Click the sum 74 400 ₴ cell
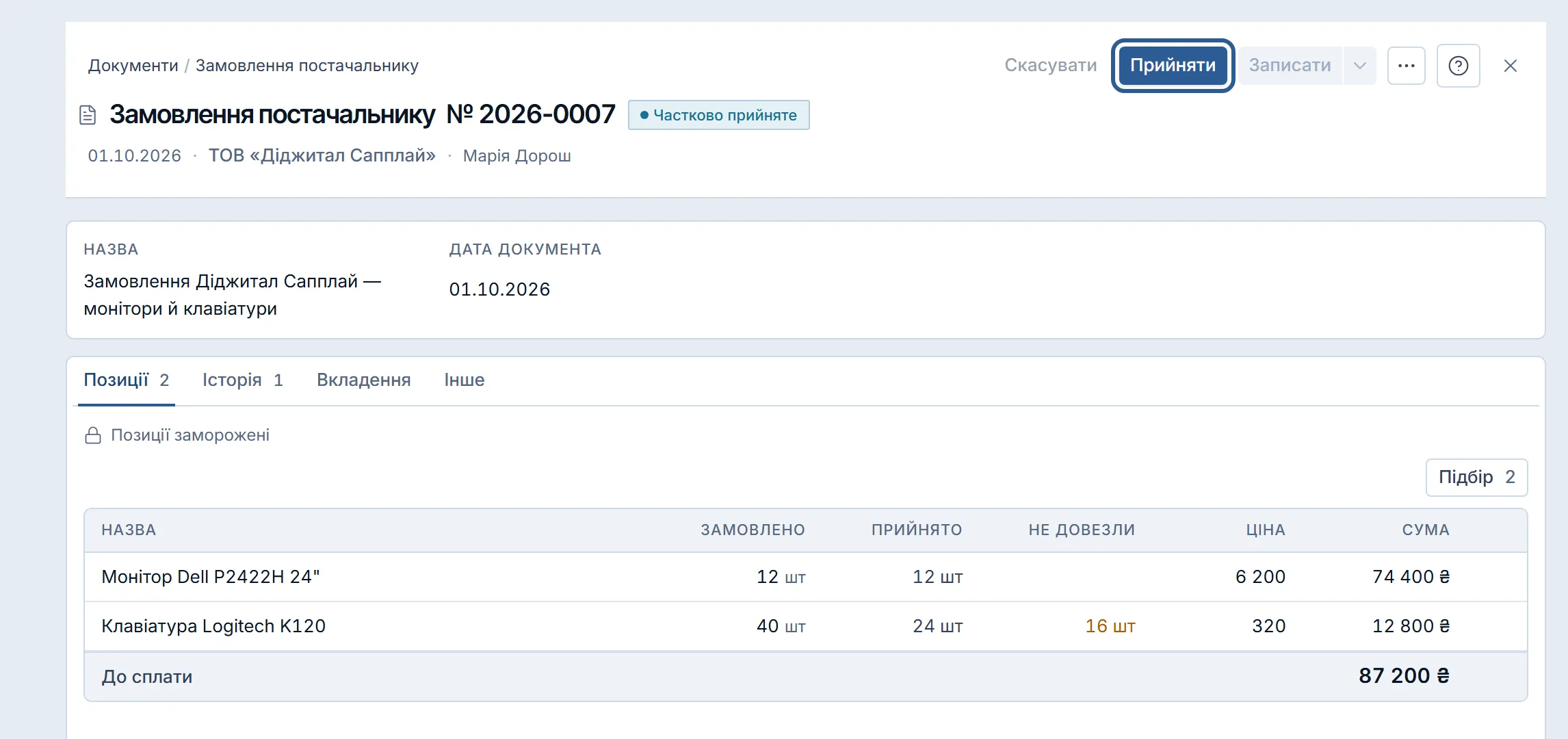Viewport: 1568px width, 739px height. (1411, 578)
